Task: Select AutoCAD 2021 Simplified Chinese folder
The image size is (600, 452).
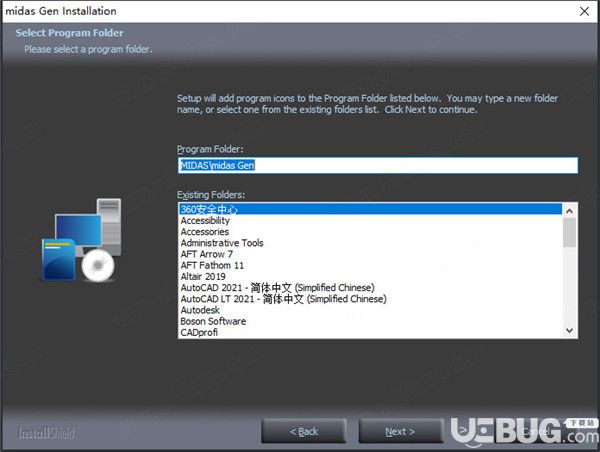Action: point(370,288)
